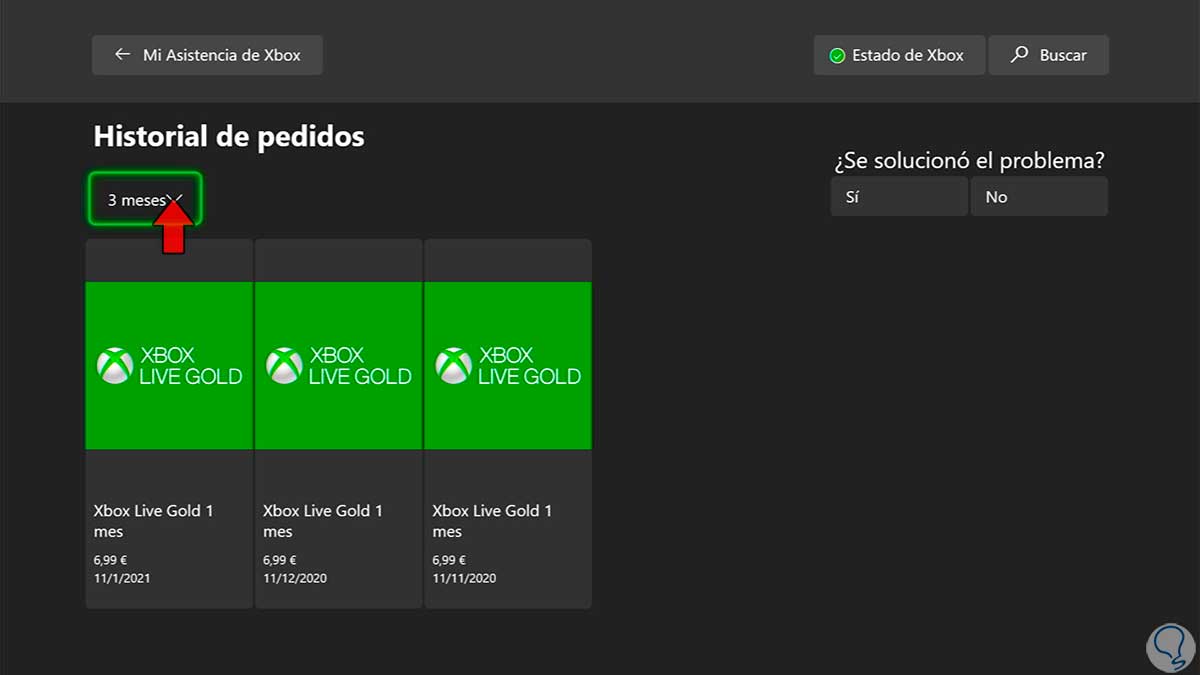1200x675 pixels.
Task: Answer Sí to problem solved question
Action: 898,197
